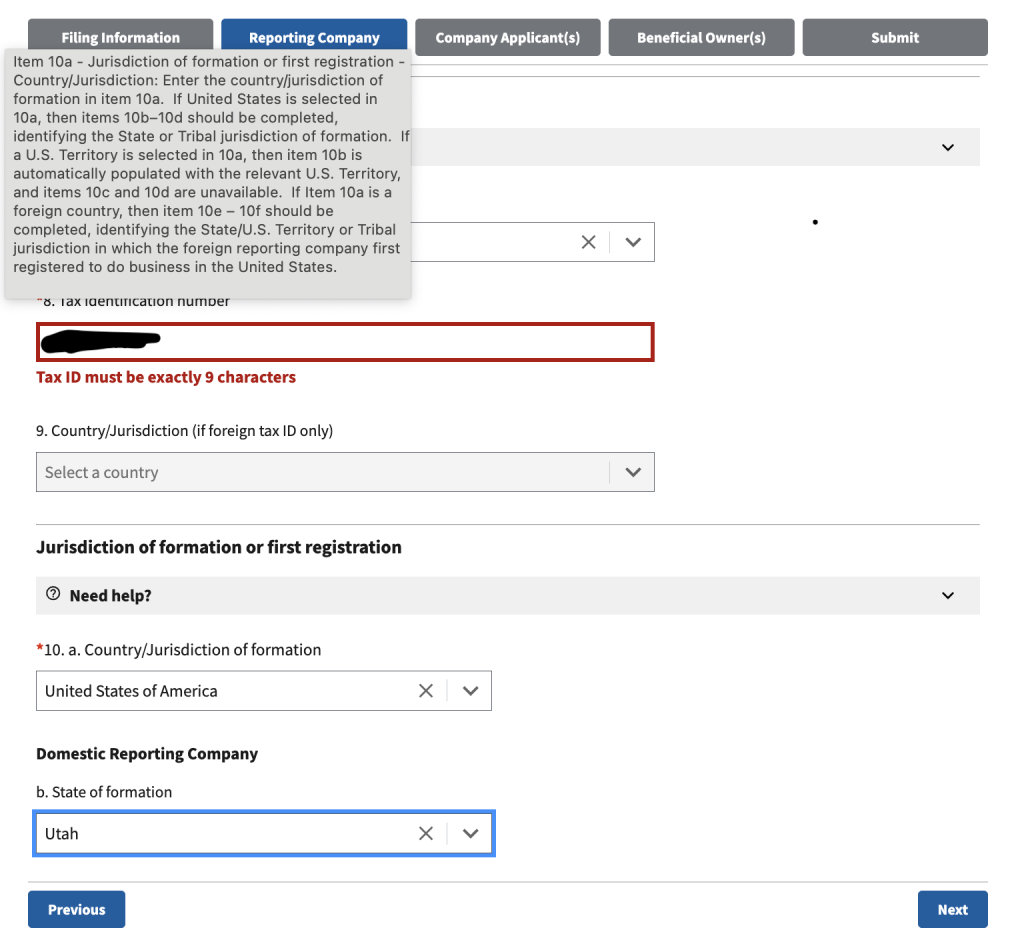Click into the Tax identification number field
This screenshot has height=940, width=1024.
(x=400, y=342)
